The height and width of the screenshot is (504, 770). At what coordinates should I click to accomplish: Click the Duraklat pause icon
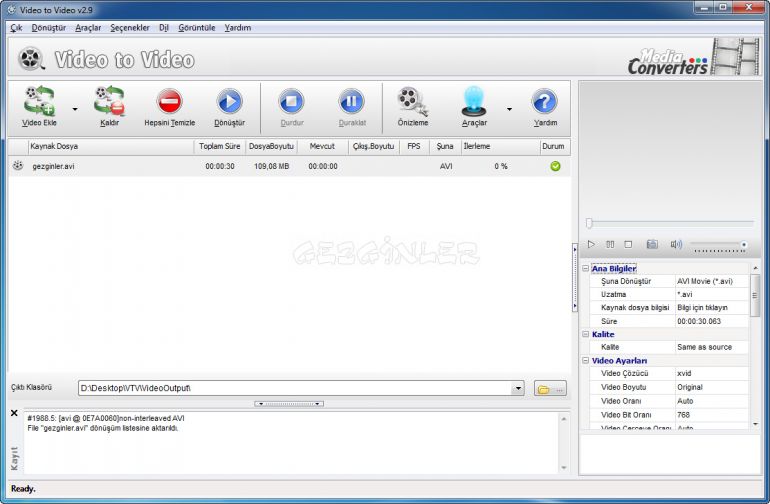(352, 101)
